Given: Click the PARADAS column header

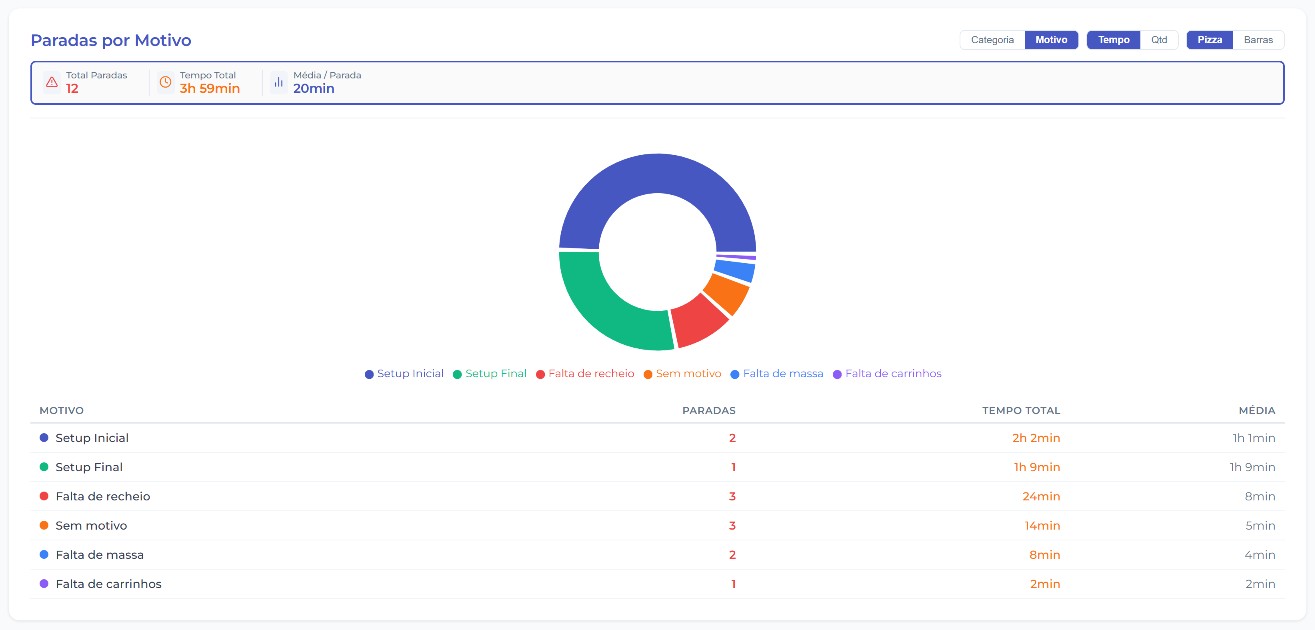Looking at the screenshot, I should click(709, 410).
